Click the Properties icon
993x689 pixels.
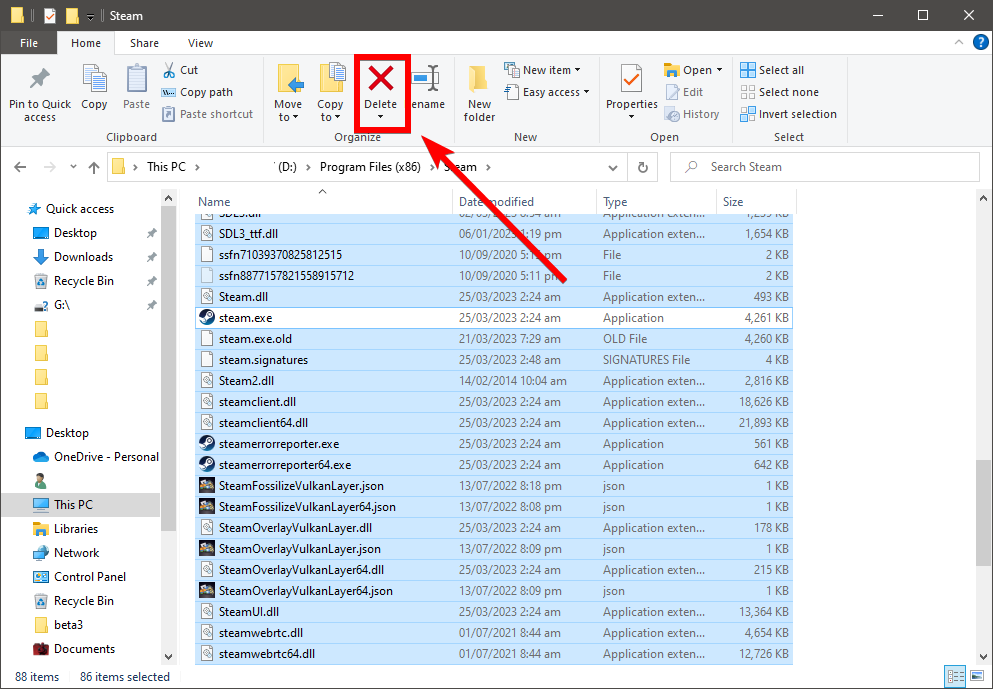(x=631, y=79)
